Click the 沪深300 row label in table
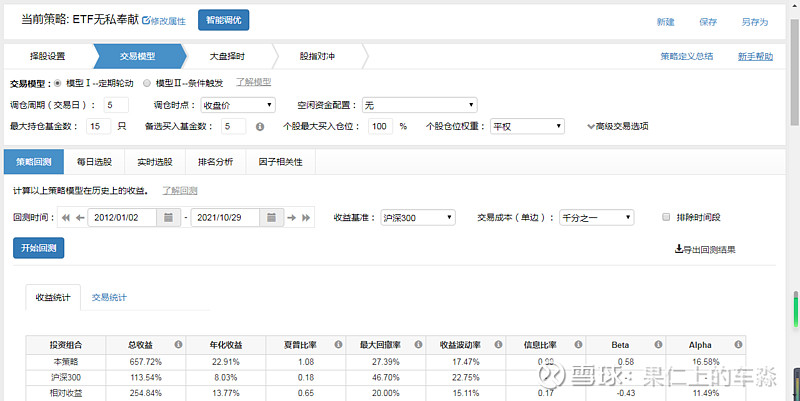This screenshot has height=401, width=800. 66,378
